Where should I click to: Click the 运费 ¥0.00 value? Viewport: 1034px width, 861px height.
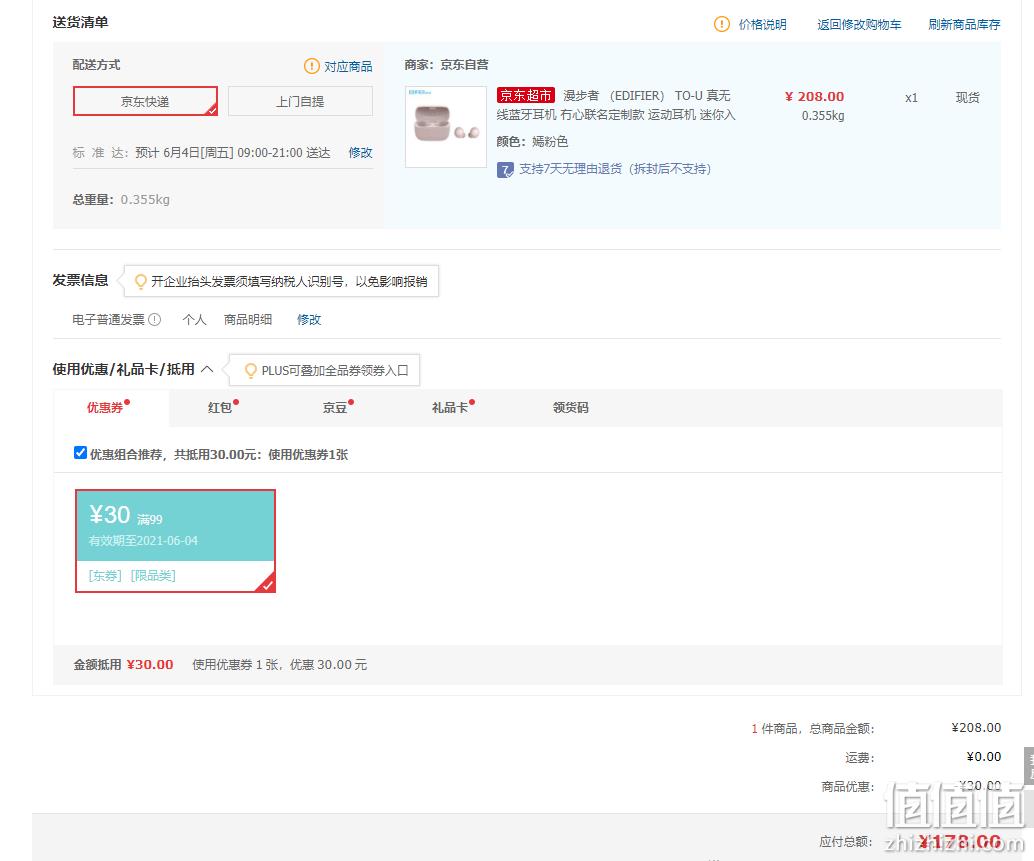point(983,757)
